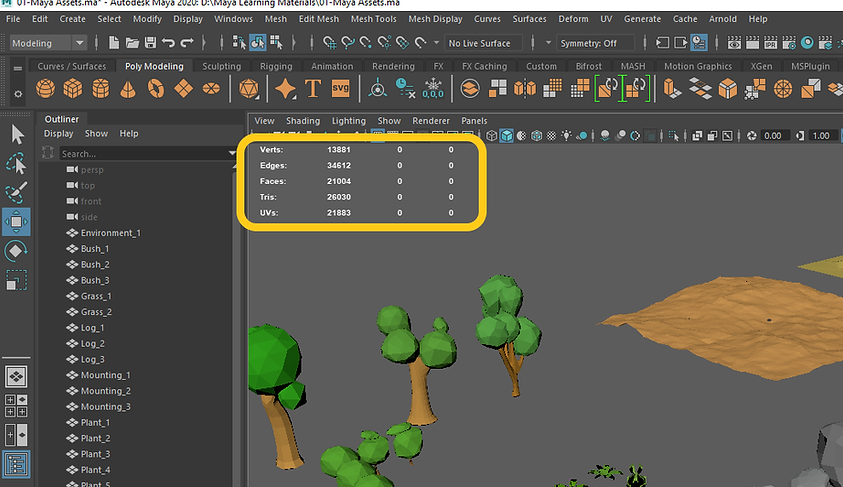Open the Edit Mesh menu
Screen dimensions: 843x487
(x=319, y=19)
